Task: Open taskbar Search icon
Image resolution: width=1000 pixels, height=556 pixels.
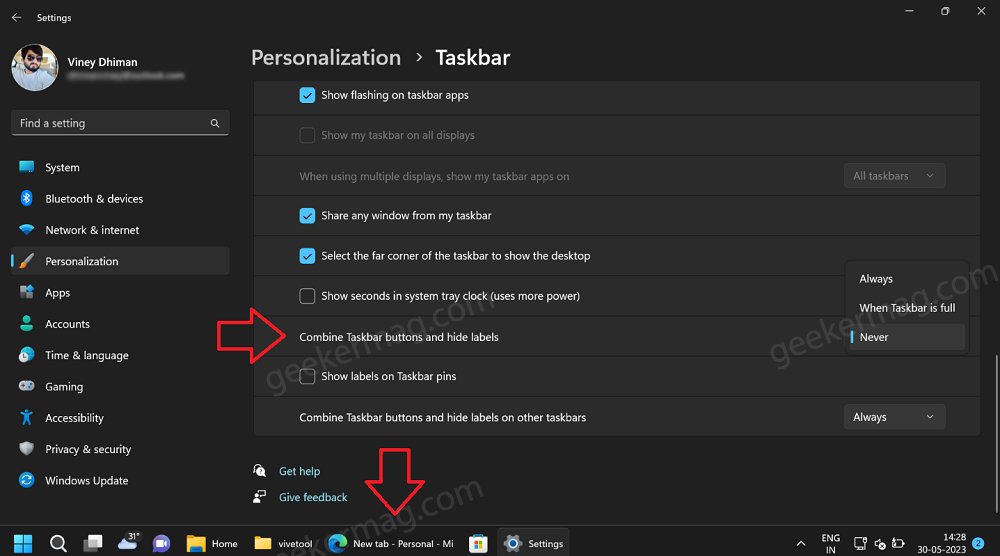Action: (x=58, y=543)
